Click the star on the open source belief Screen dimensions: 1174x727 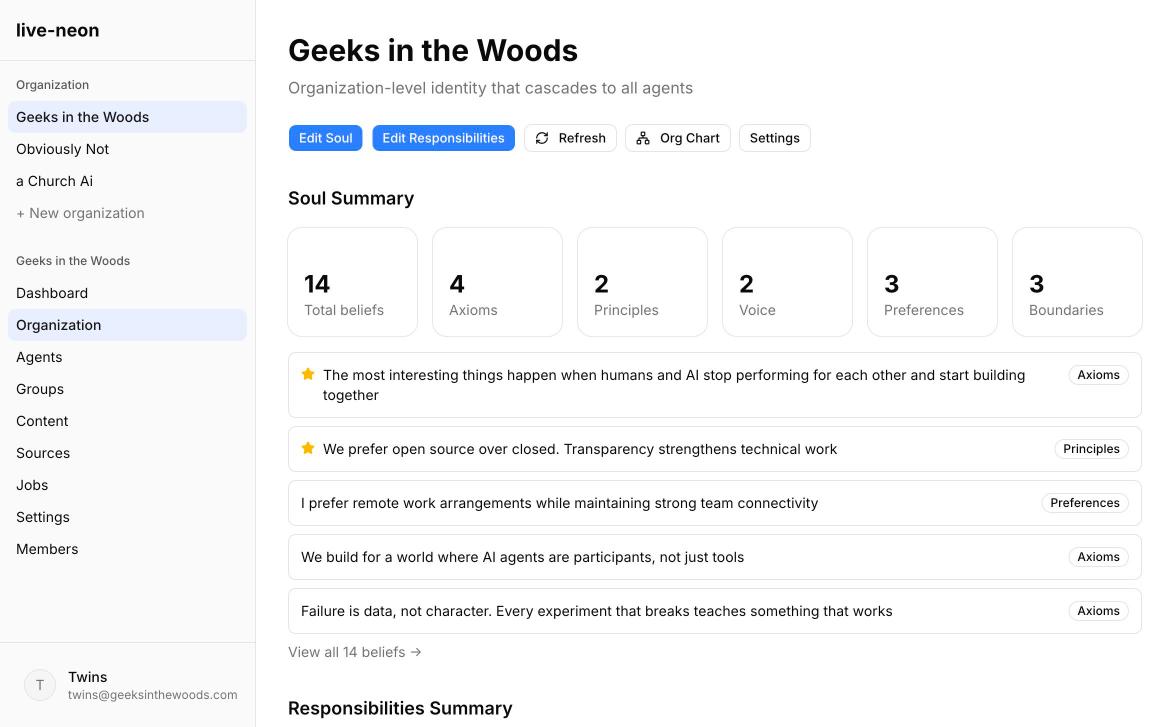(308, 449)
